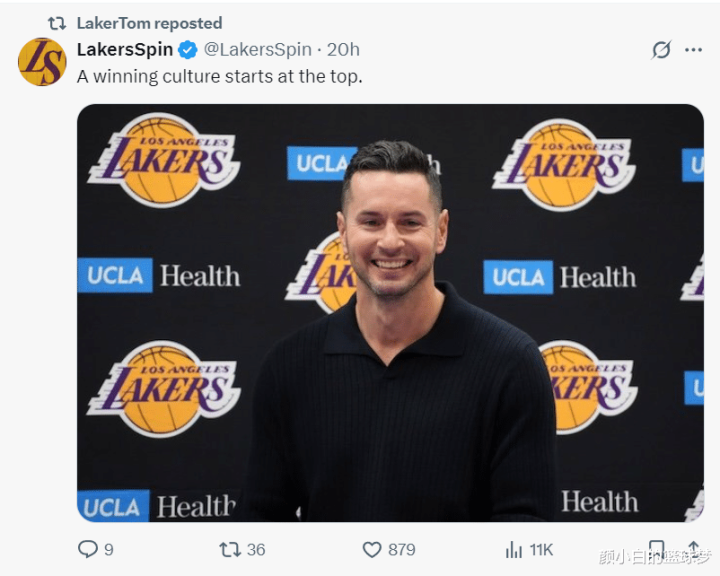Click the LakerTom reposted label
Viewport: 720px width, 576px height.
(x=149, y=23)
